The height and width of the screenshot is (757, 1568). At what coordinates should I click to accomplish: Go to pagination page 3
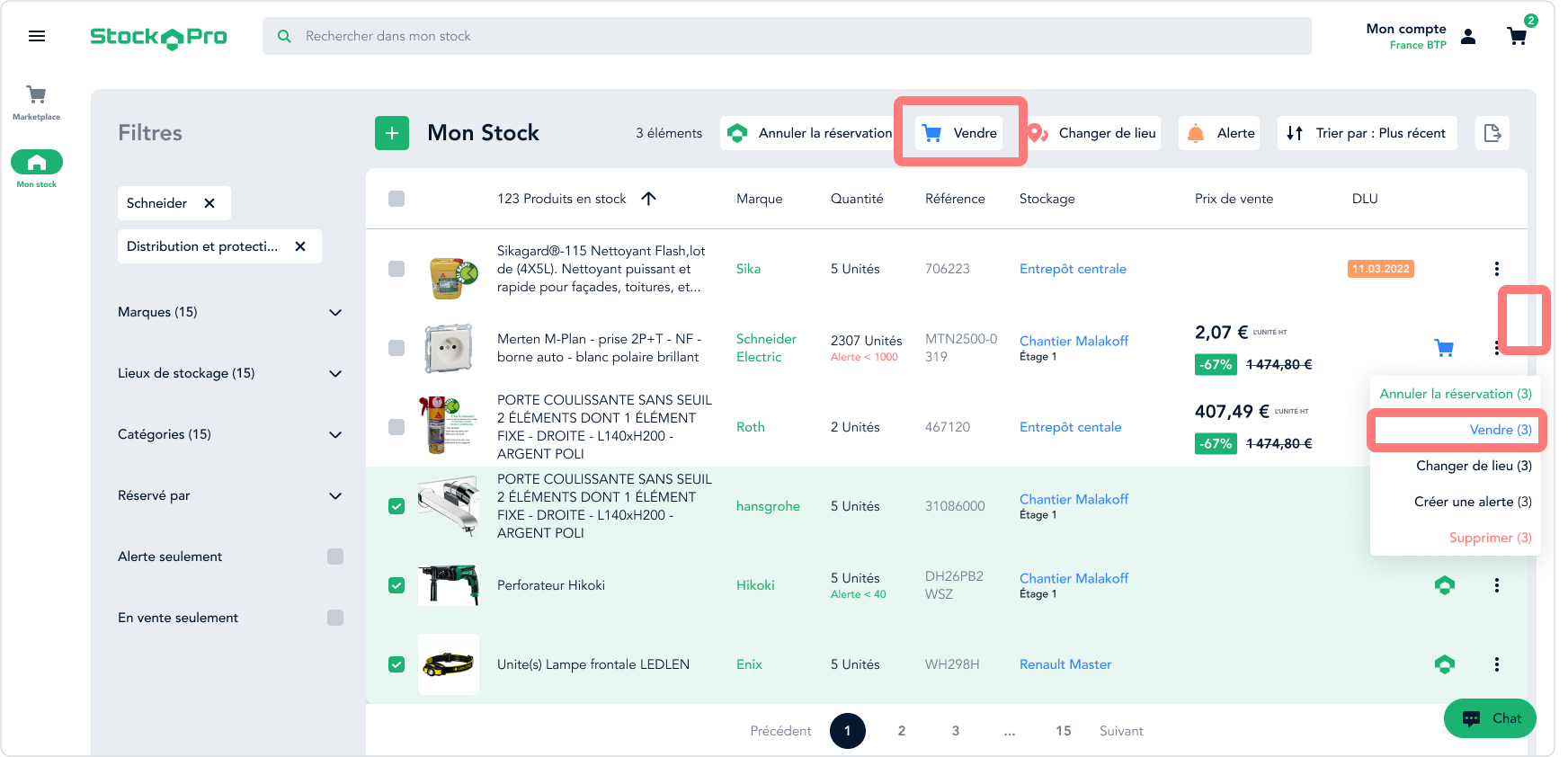(956, 731)
